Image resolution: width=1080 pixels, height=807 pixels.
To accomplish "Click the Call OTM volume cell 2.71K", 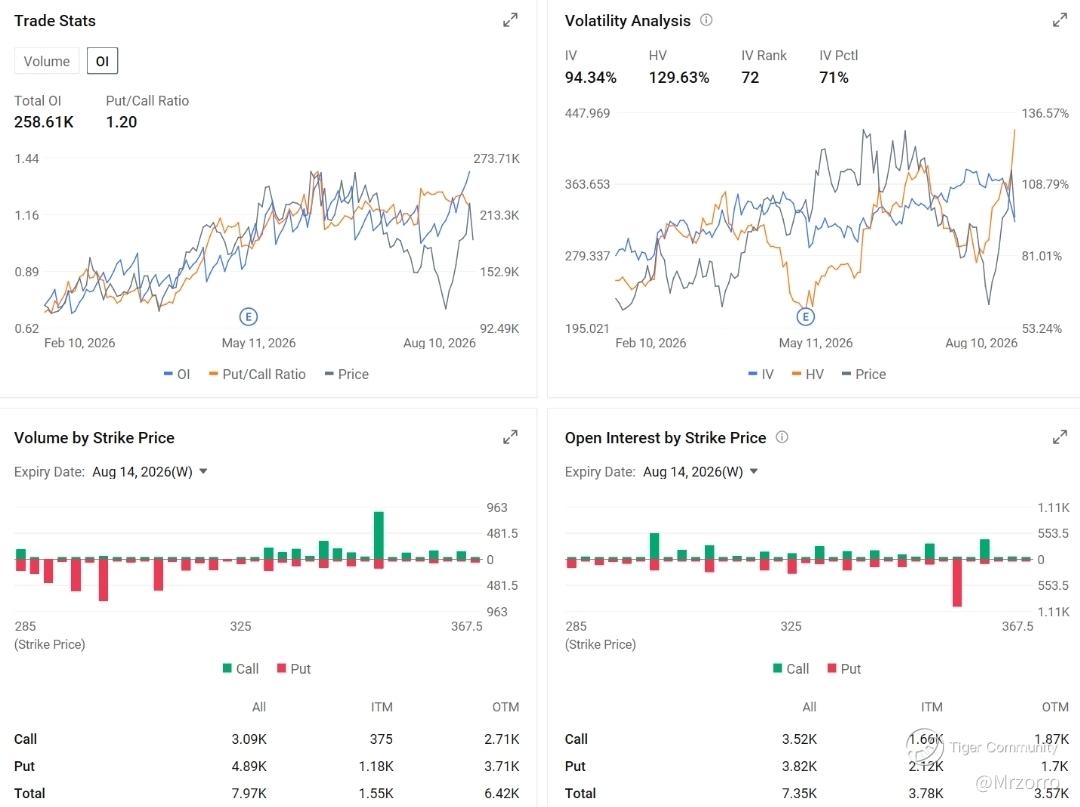I will (501, 739).
